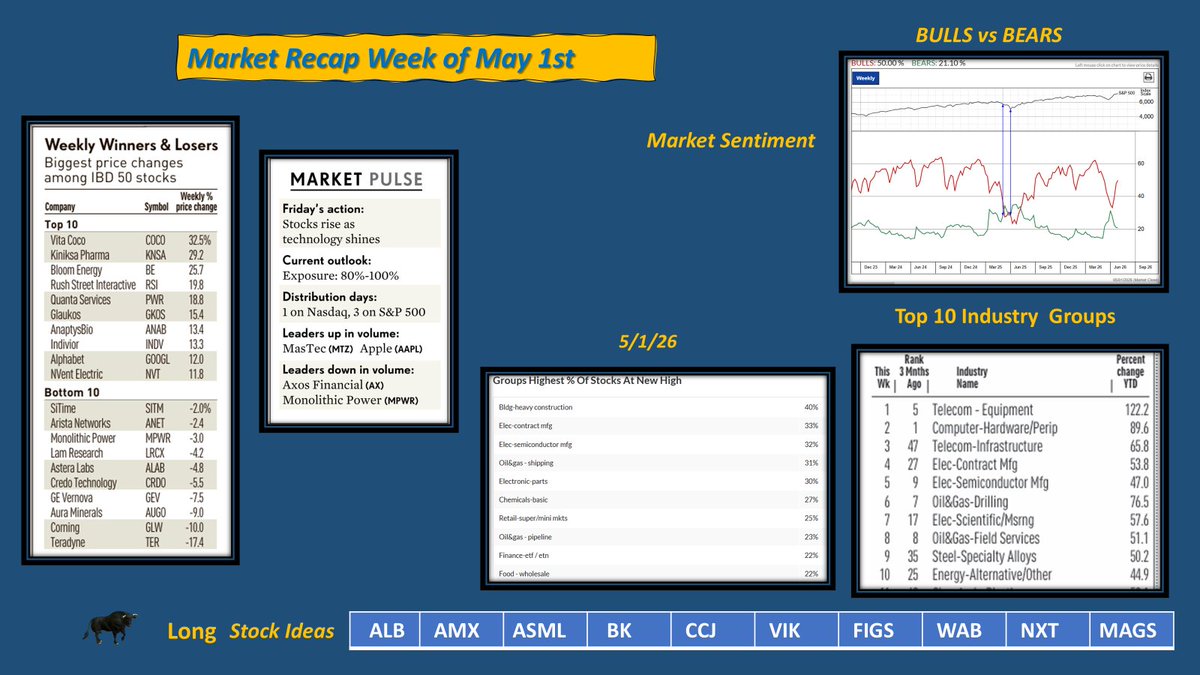
Task: Click the Retail-super/mini mkts row
Action: coord(658,518)
